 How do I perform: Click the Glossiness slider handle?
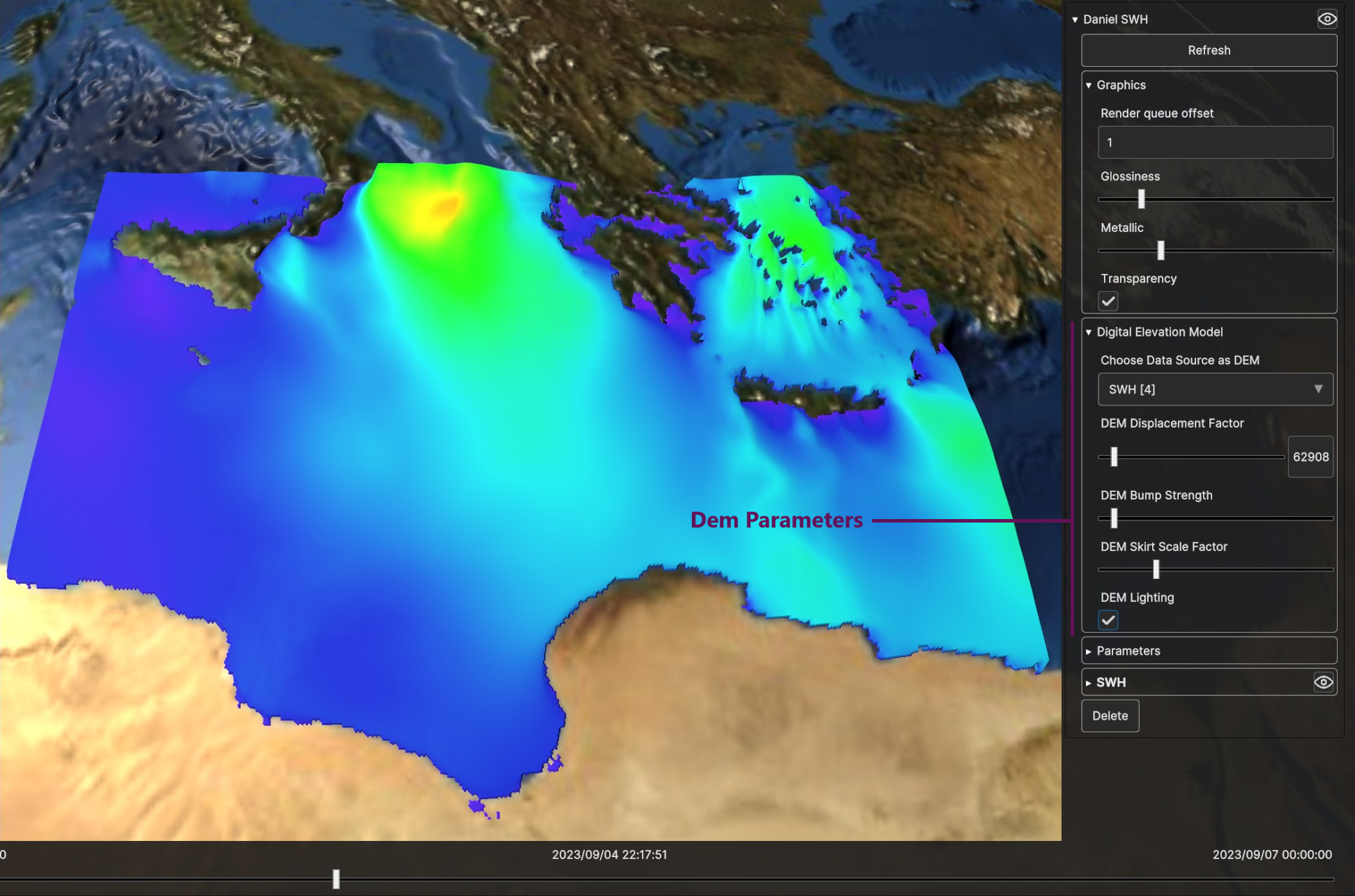click(x=1141, y=199)
